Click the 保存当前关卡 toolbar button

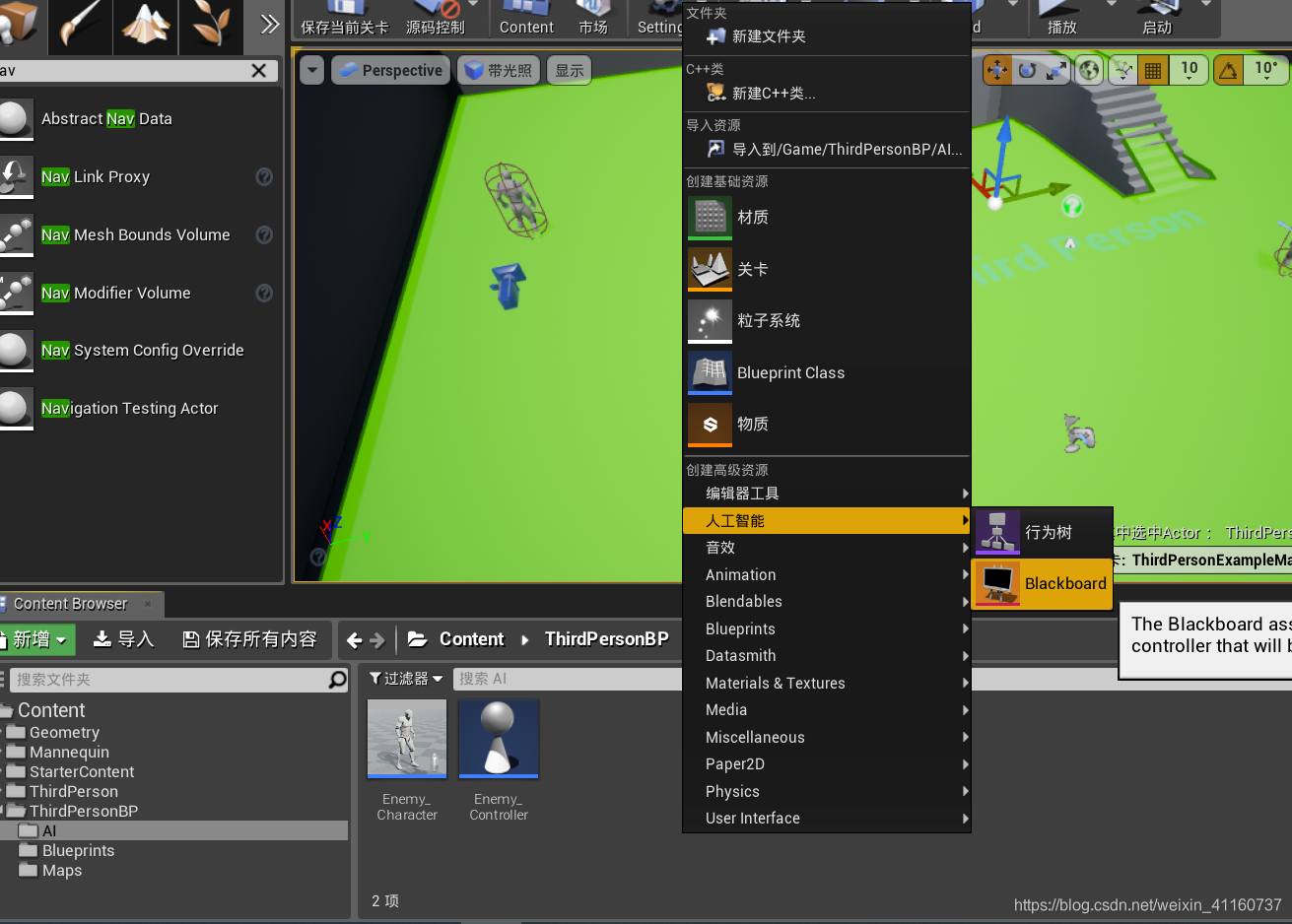click(345, 19)
